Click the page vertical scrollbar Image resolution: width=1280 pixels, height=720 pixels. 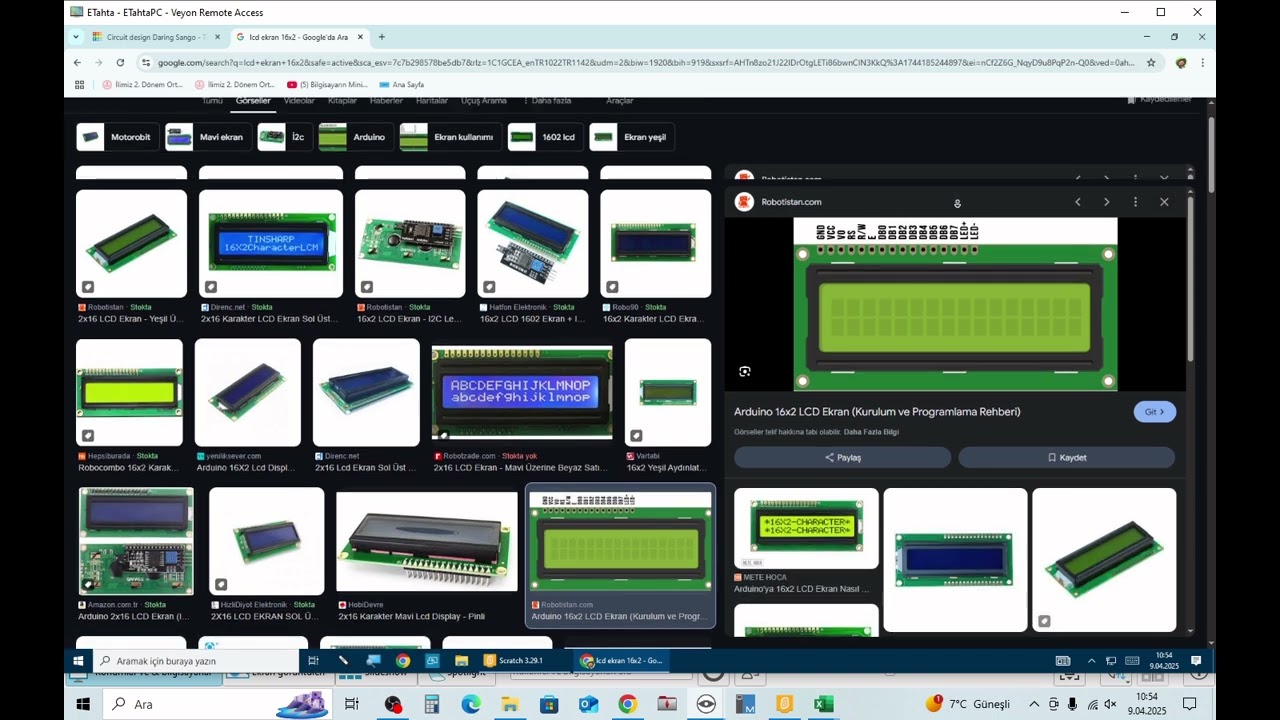click(1211, 155)
